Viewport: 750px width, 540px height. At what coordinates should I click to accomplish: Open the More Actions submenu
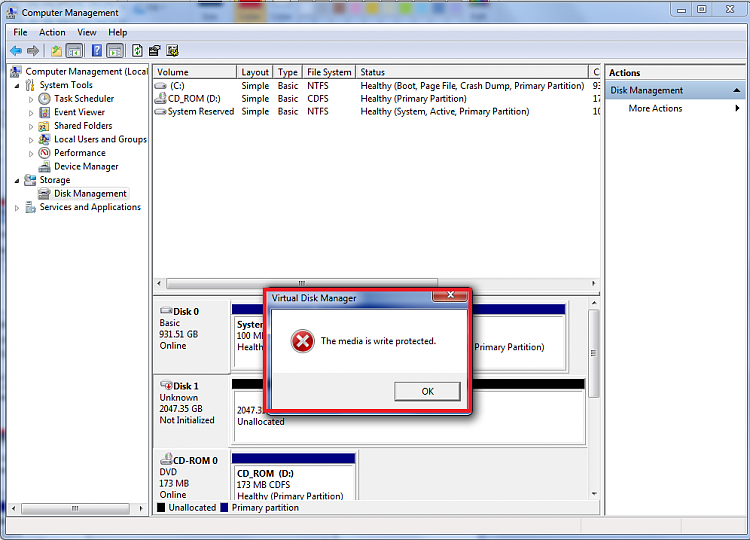[676, 109]
